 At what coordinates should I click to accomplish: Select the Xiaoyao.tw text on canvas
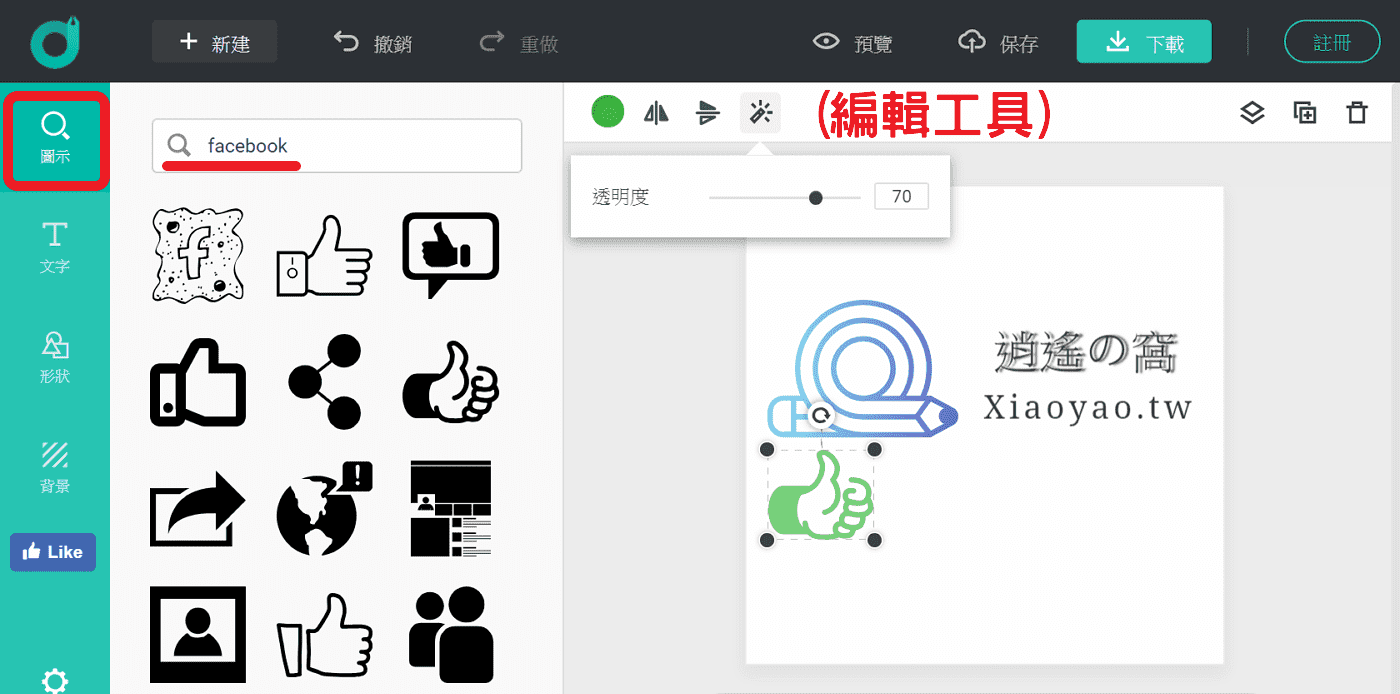[x=1088, y=409]
